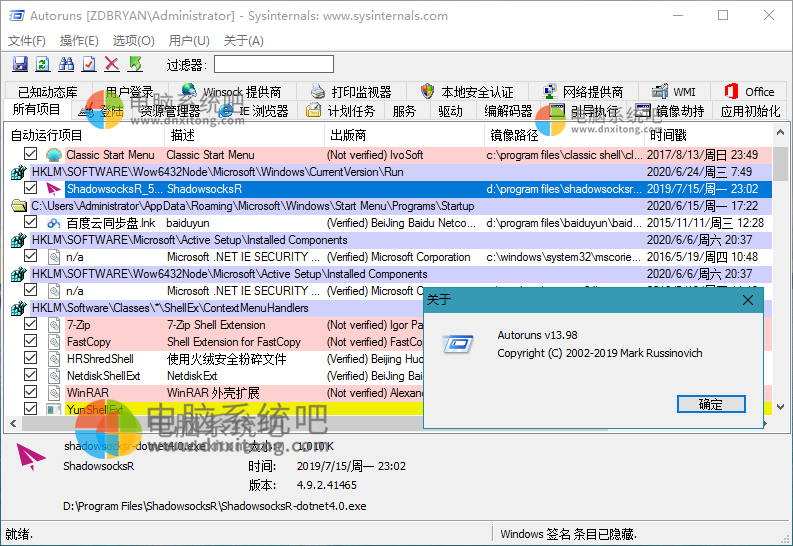
Task: Switch to the Office tab
Action: pyautogui.click(x=749, y=92)
